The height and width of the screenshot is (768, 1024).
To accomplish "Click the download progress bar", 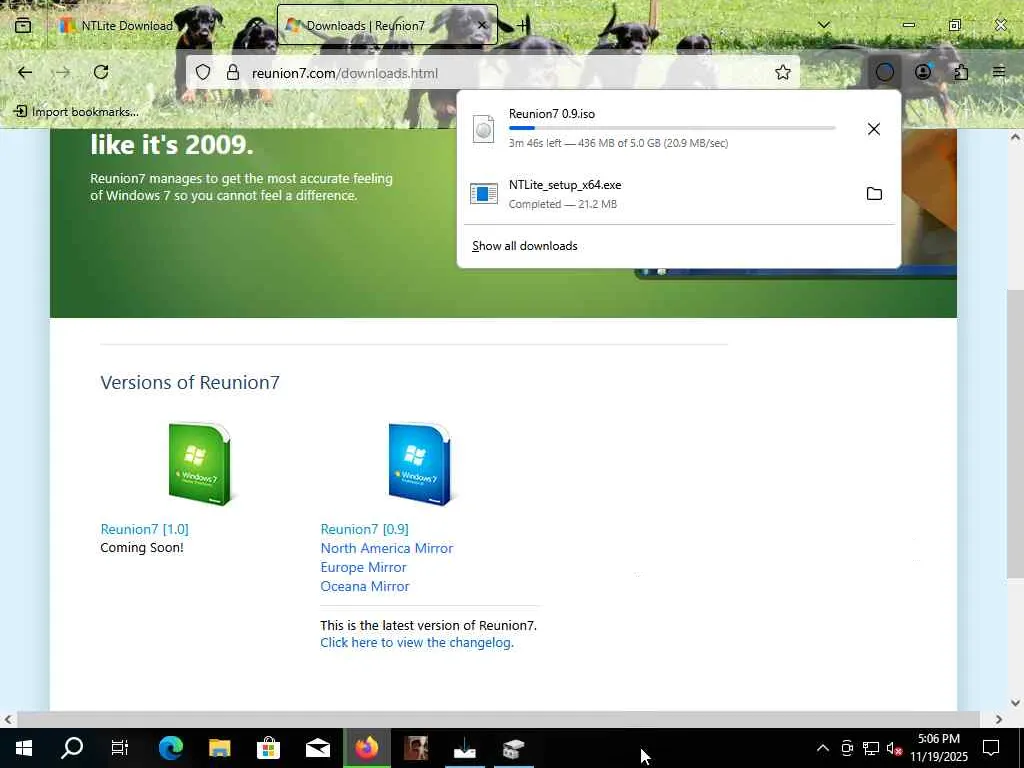I will pyautogui.click(x=672, y=128).
